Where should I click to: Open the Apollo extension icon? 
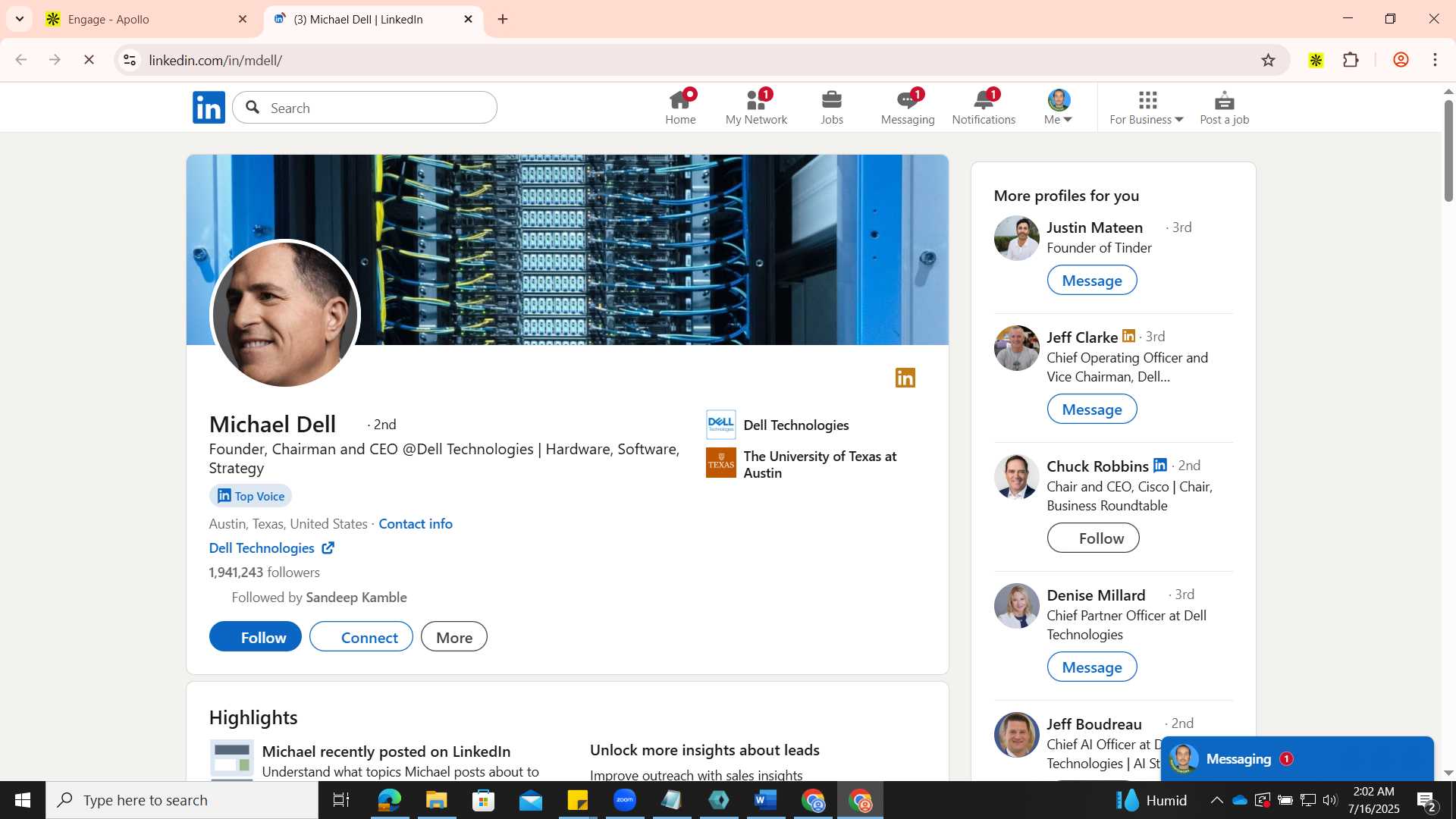coord(1316,60)
